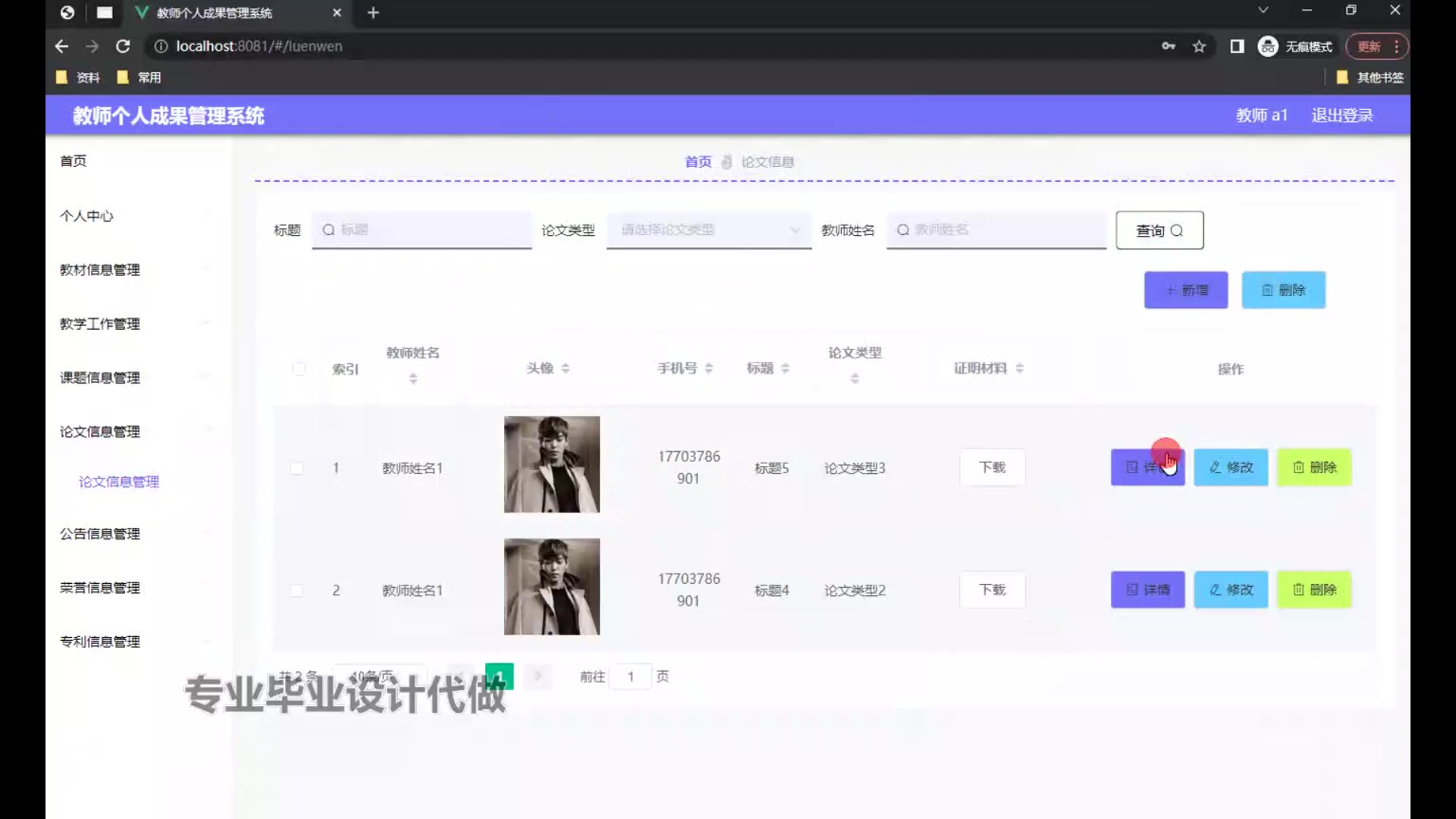The width and height of the screenshot is (1456, 819).
Task: Click the 教师 a1 user label
Action: [1262, 115]
